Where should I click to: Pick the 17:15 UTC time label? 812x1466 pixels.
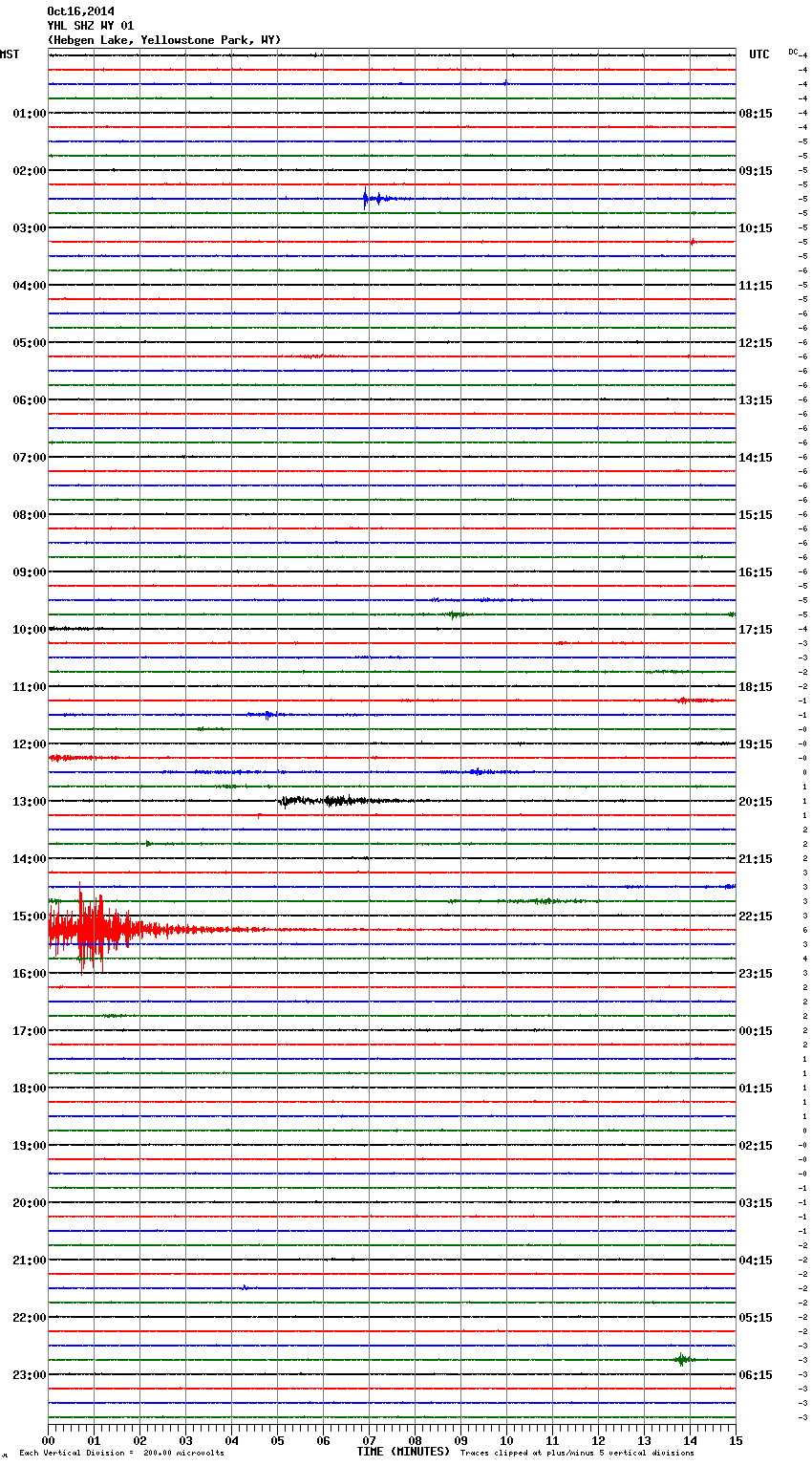click(x=756, y=630)
